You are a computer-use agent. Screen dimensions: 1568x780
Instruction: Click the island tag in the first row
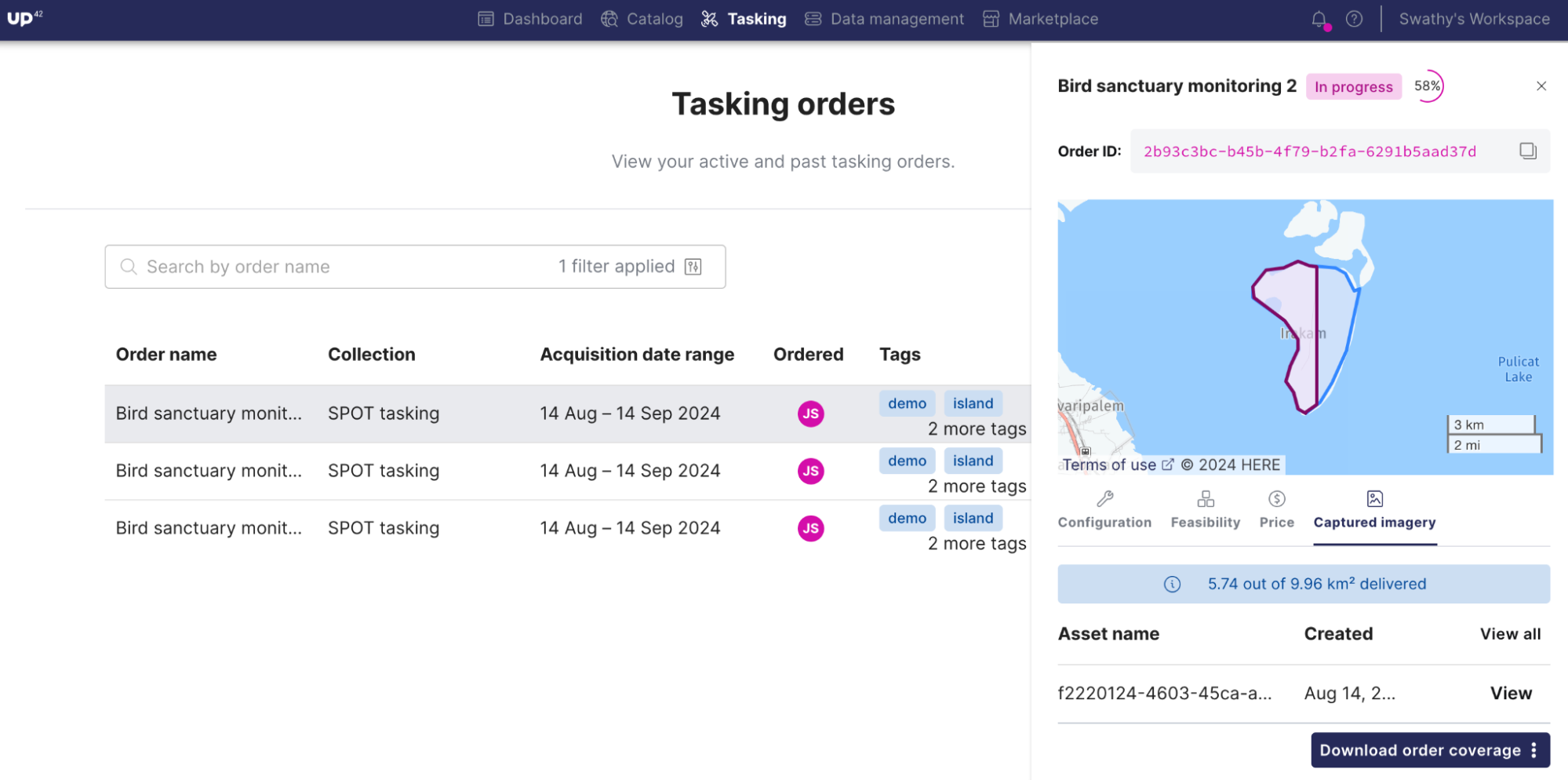[973, 403]
